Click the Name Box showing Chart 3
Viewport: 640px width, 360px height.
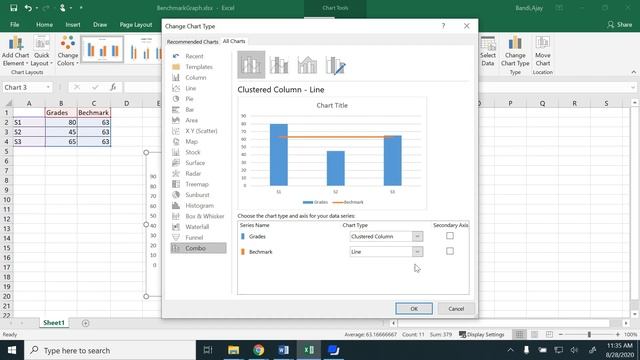23,87
